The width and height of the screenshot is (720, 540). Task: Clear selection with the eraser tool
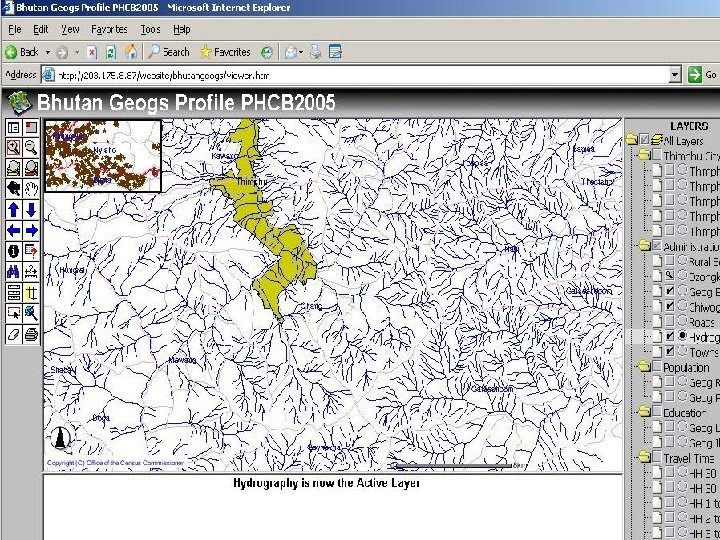tap(14, 334)
